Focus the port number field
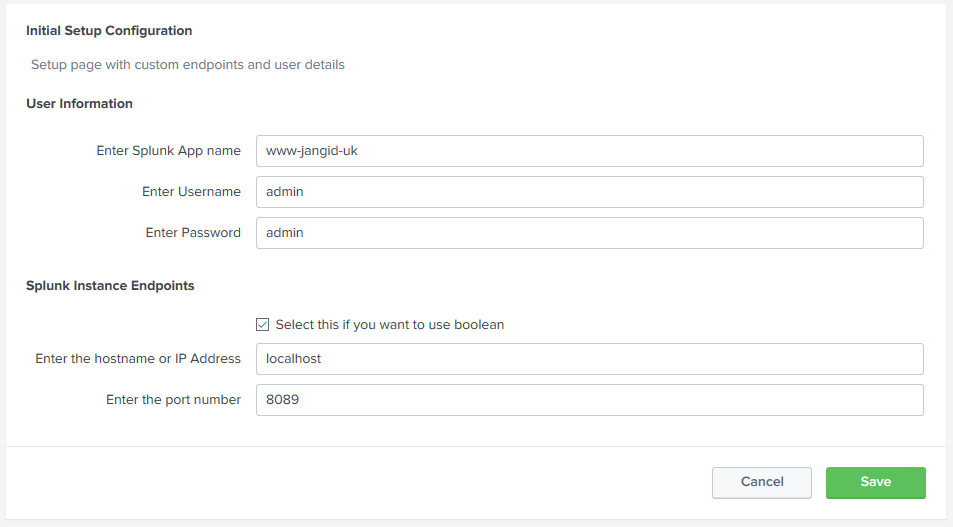 click(590, 400)
